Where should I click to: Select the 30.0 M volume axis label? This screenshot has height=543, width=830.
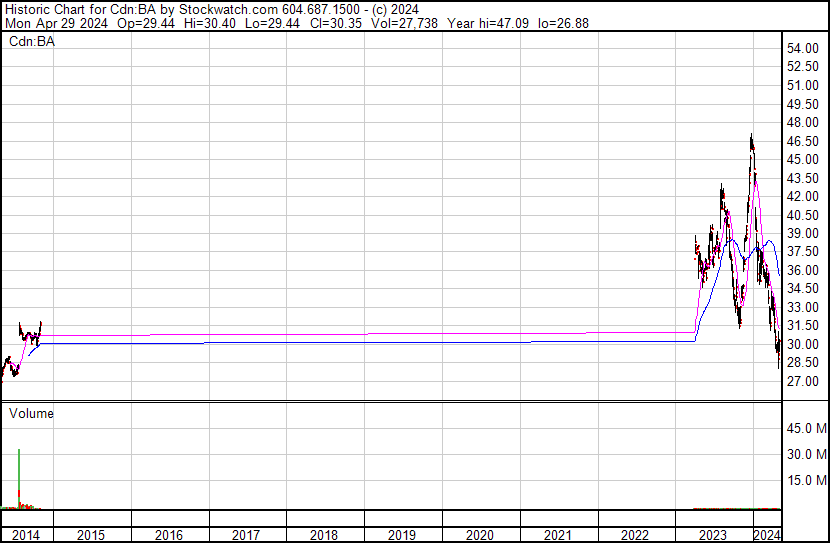[805, 455]
